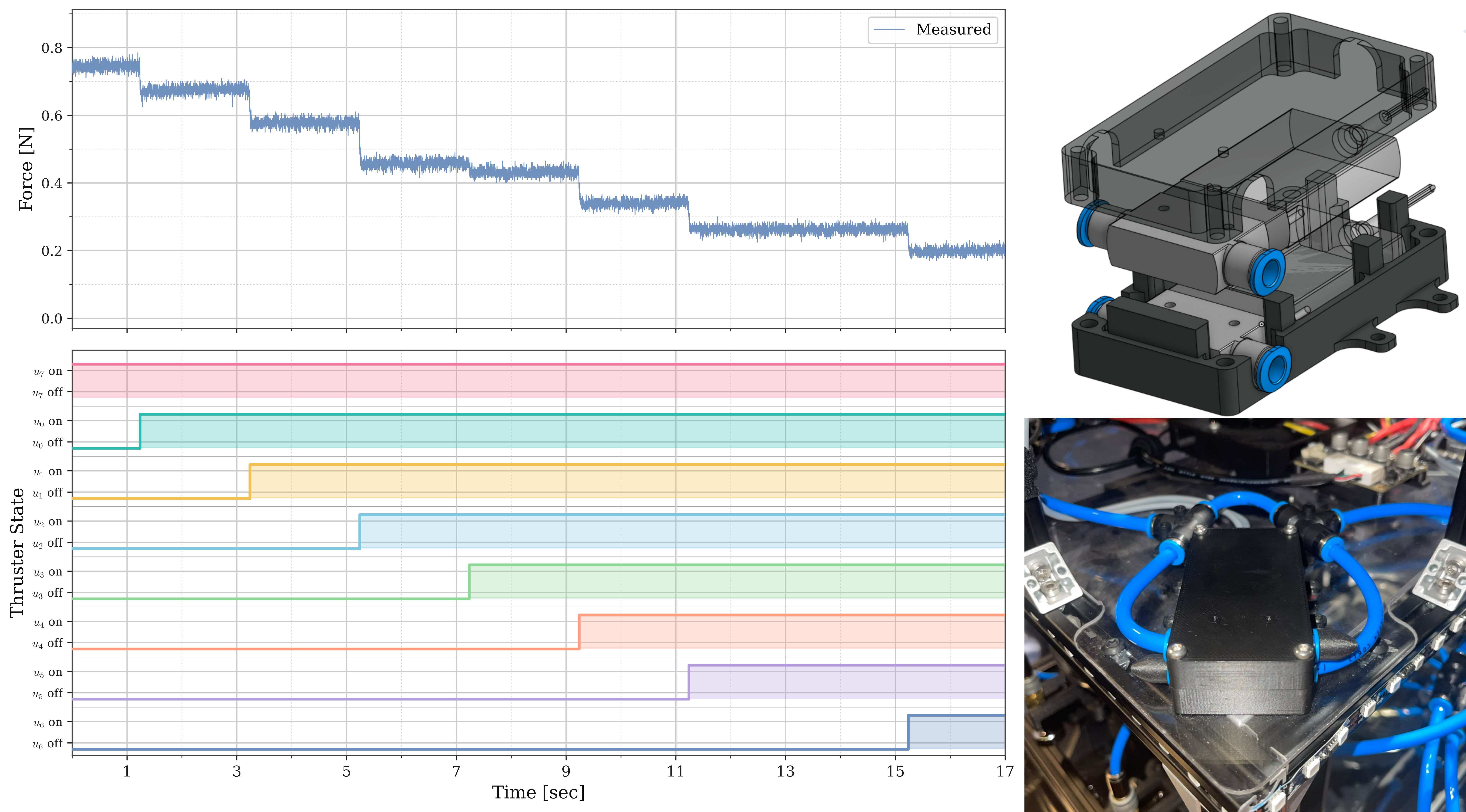Click the "u1 on" row label
1466x812 pixels.
coord(48,471)
